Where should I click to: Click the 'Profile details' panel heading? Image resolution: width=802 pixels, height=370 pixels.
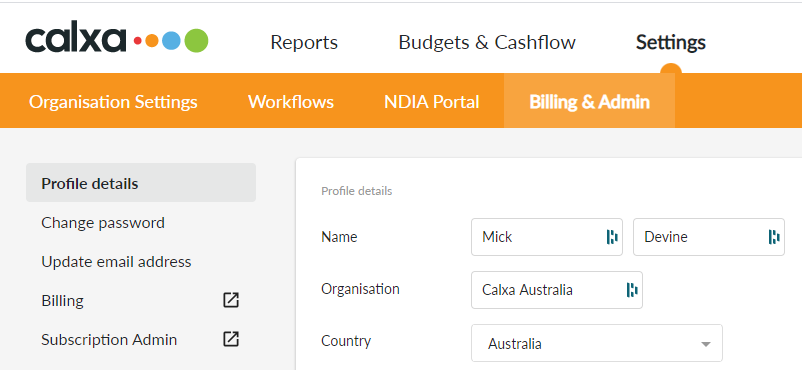point(357,191)
